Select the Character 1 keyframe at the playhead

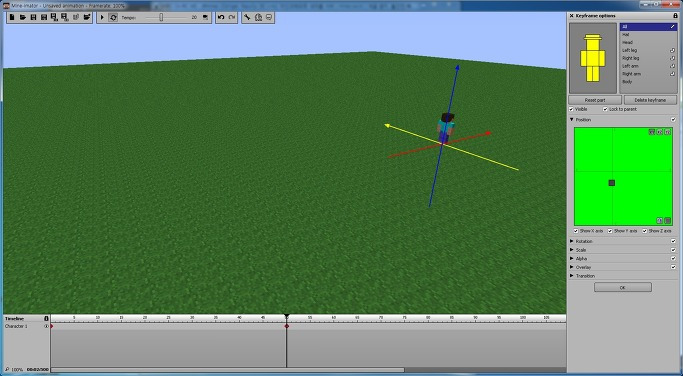coord(287,326)
